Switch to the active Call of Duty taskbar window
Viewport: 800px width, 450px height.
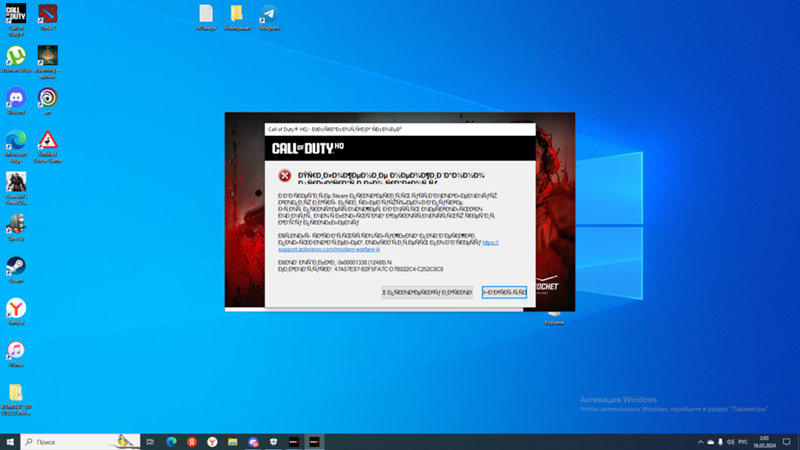coord(314,442)
